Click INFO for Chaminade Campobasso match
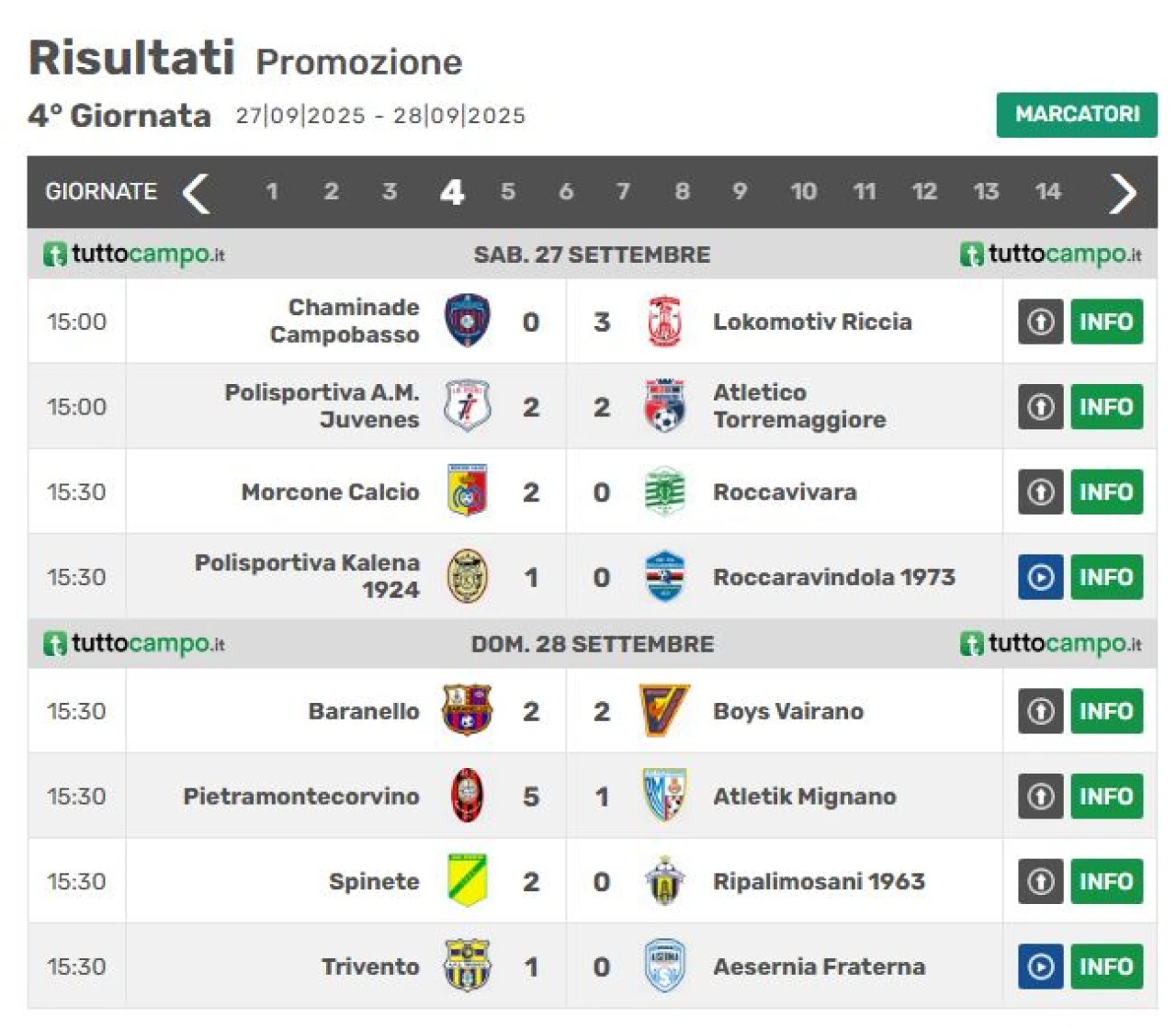This screenshot has height=1029, width=1176. point(1106,322)
